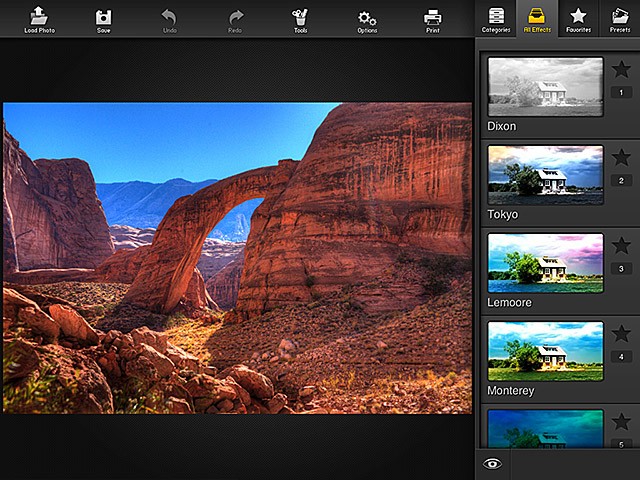Image resolution: width=640 pixels, height=480 pixels.
Task: Open the Options gears
Action: tap(367, 17)
